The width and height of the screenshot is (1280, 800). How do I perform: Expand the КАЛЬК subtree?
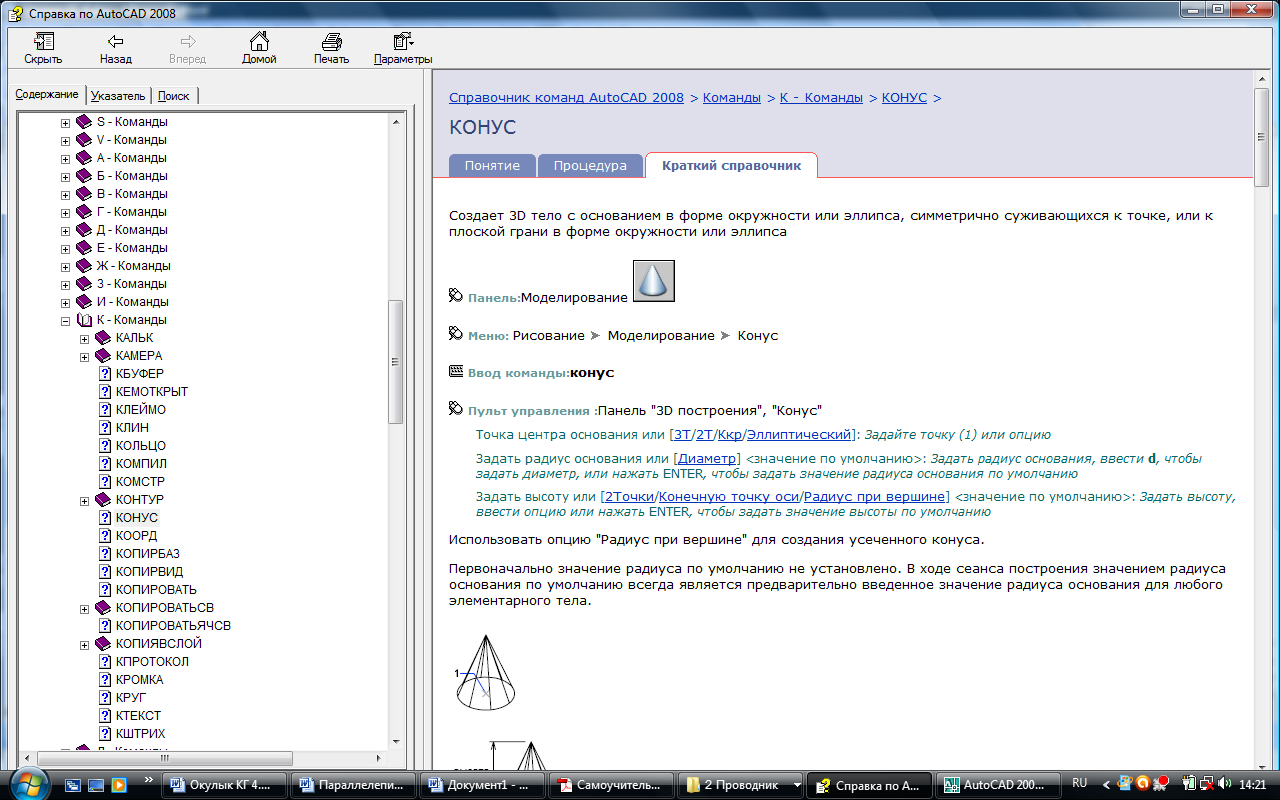pos(85,338)
